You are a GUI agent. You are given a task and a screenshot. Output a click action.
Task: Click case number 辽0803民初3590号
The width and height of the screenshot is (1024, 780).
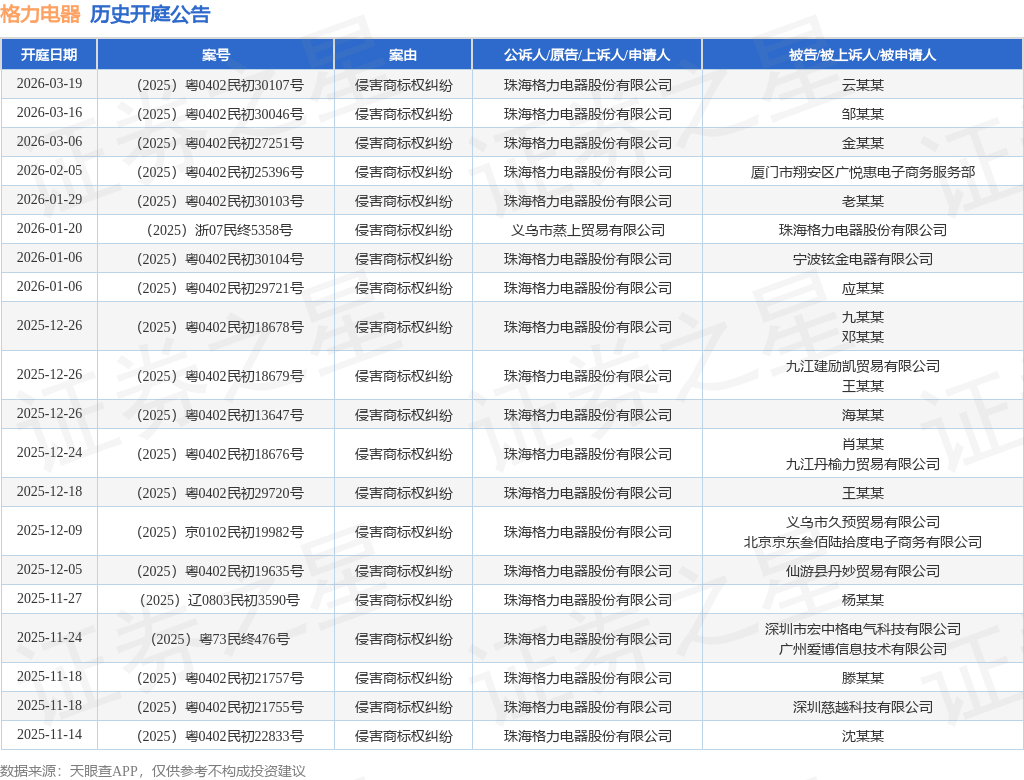pyautogui.click(x=220, y=600)
